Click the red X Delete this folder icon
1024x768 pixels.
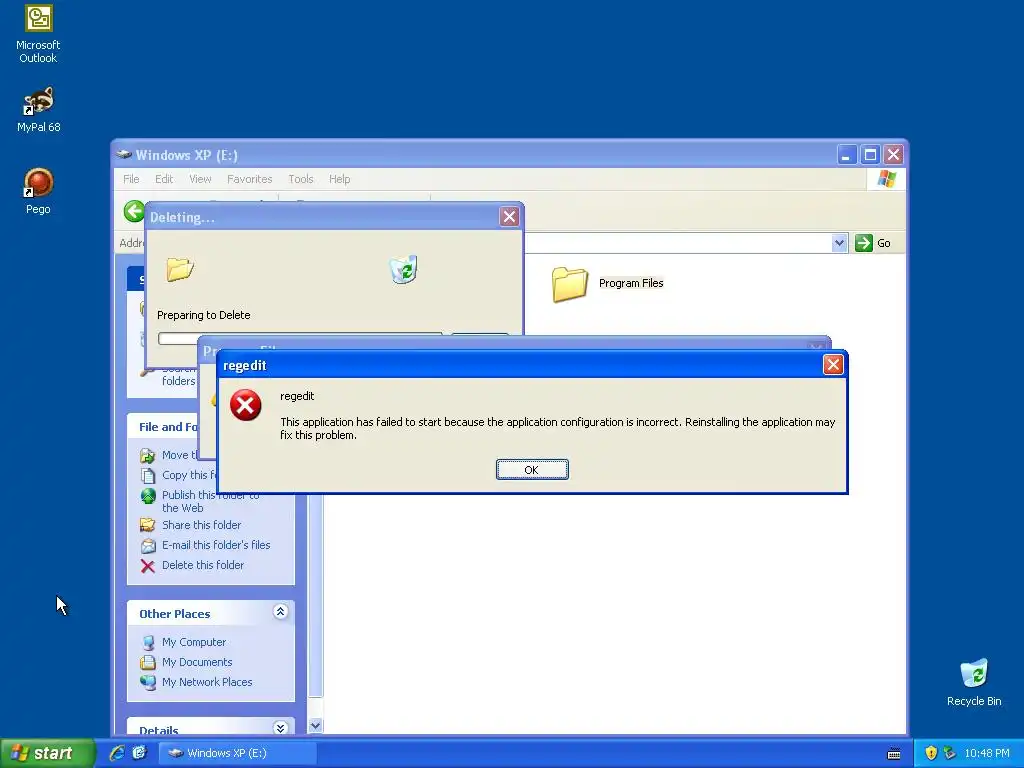pos(148,566)
